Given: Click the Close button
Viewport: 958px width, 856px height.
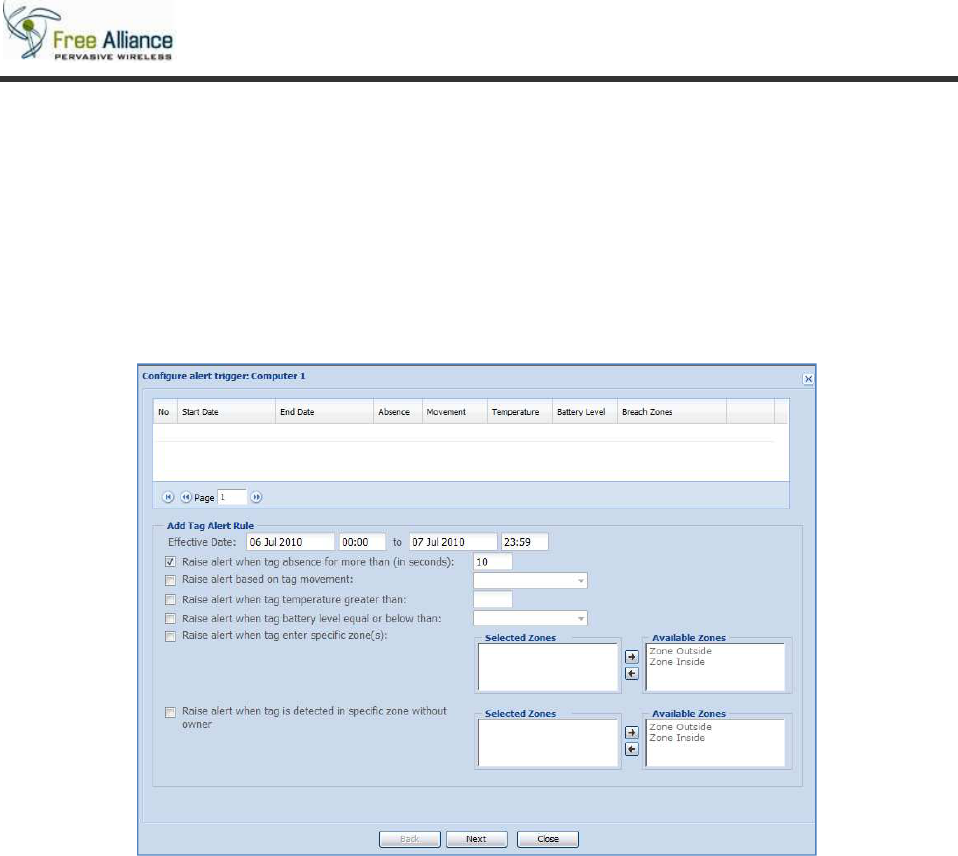Looking at the screenshot, I should coord(547,839).
